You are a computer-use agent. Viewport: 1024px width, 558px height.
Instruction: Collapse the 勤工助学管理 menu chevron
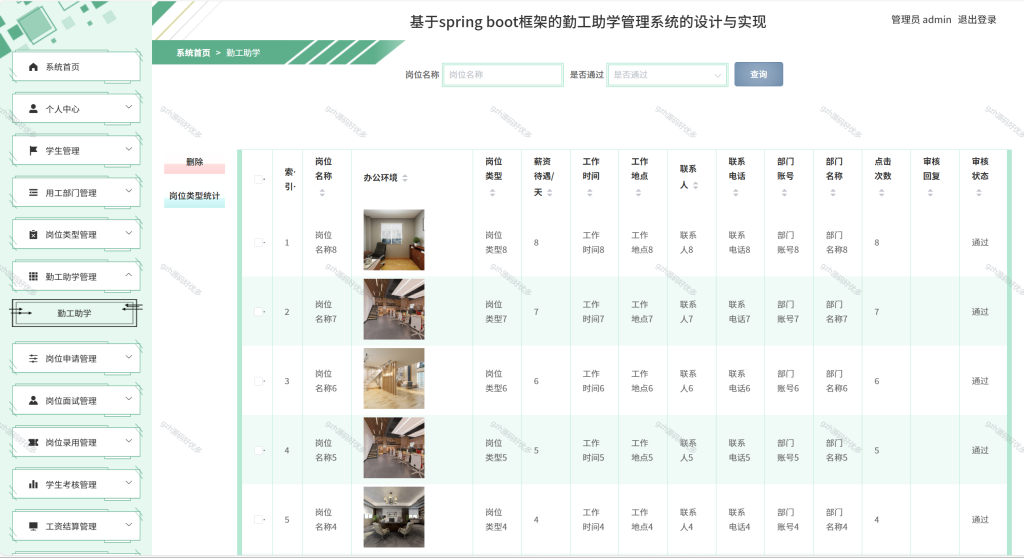129,274
